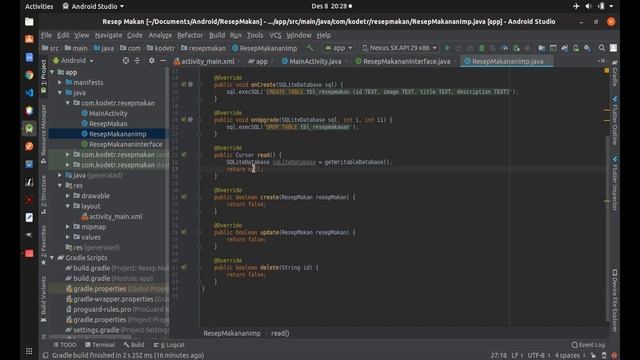Expand the manifests folder
Screen dimensions: 640x360
point(60,82)
